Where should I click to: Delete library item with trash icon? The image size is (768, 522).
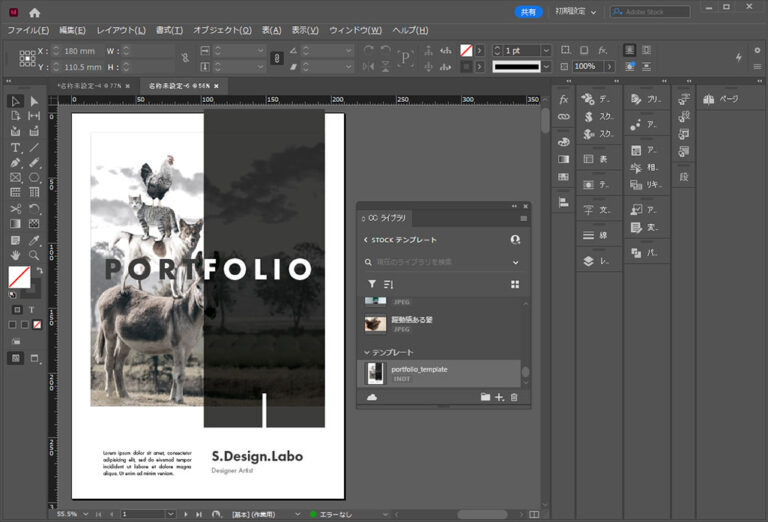pyautogui.click(x=514, y=397)
